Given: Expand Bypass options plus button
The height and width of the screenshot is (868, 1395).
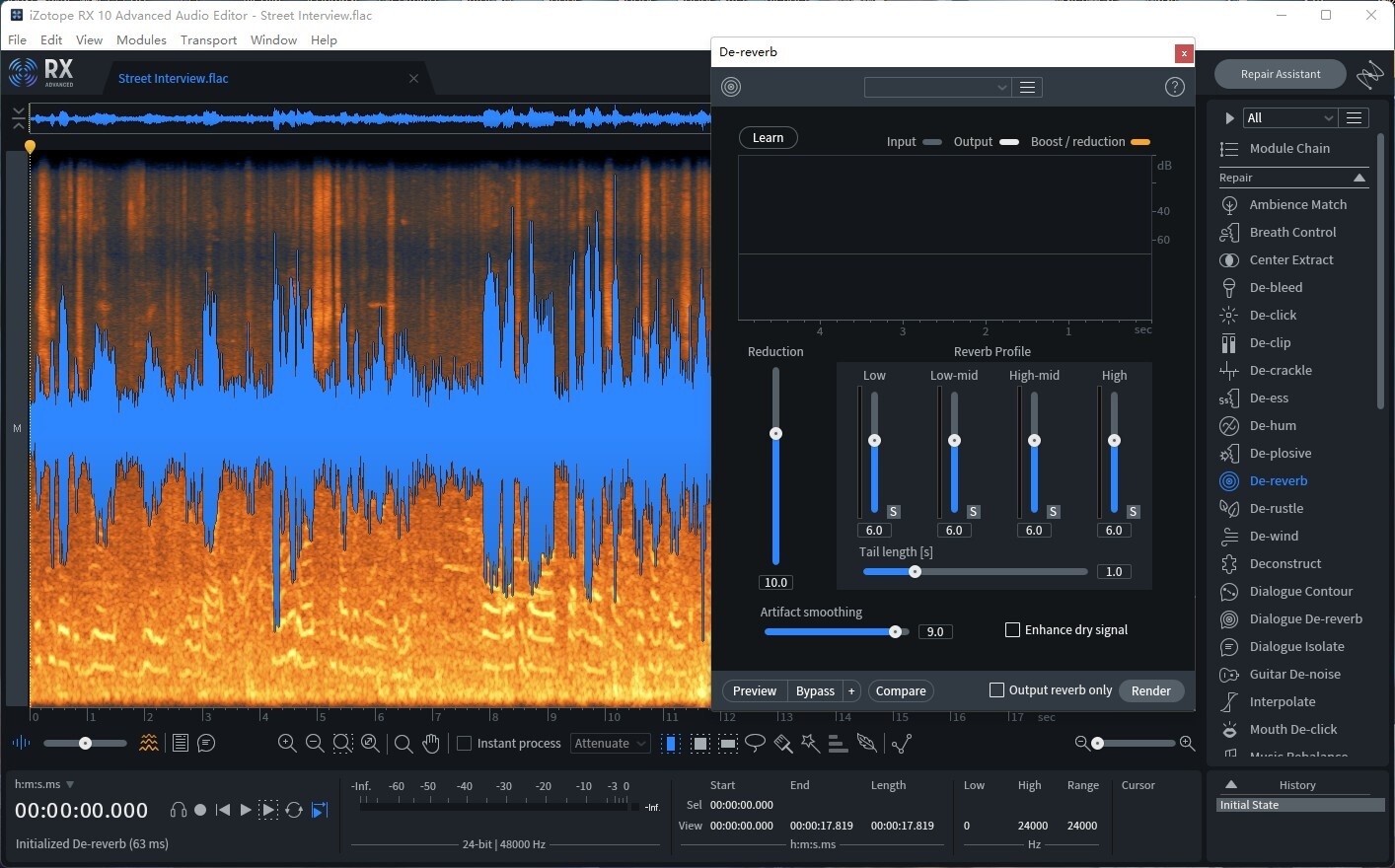Looking at the screenshot, I should 851,690.
